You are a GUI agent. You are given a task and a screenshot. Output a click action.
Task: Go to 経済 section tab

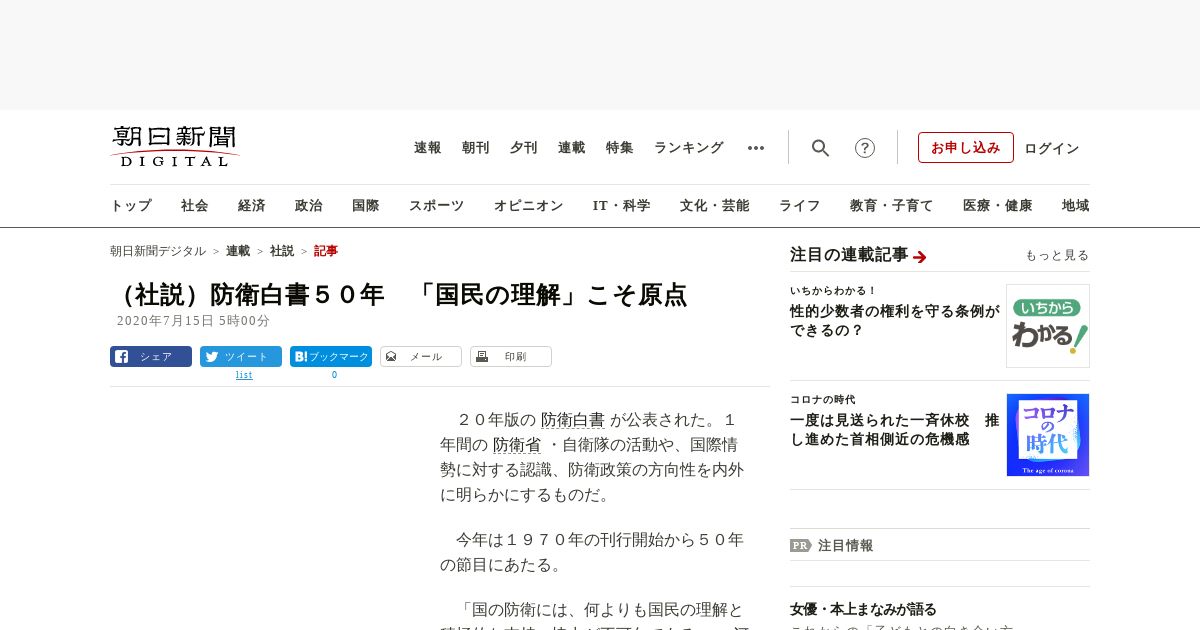click(x=252, y=206)
